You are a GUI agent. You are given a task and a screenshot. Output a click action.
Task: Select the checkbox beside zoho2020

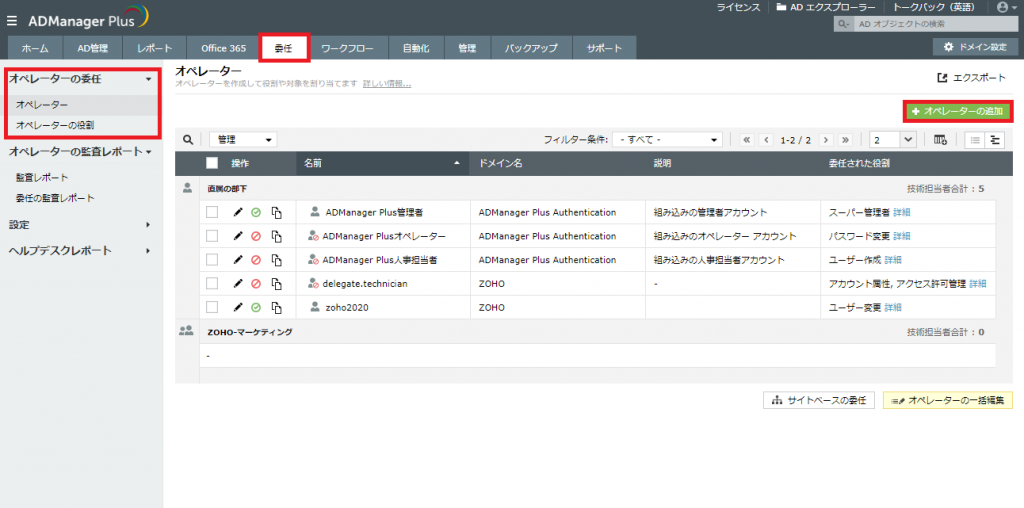point(211,307)
